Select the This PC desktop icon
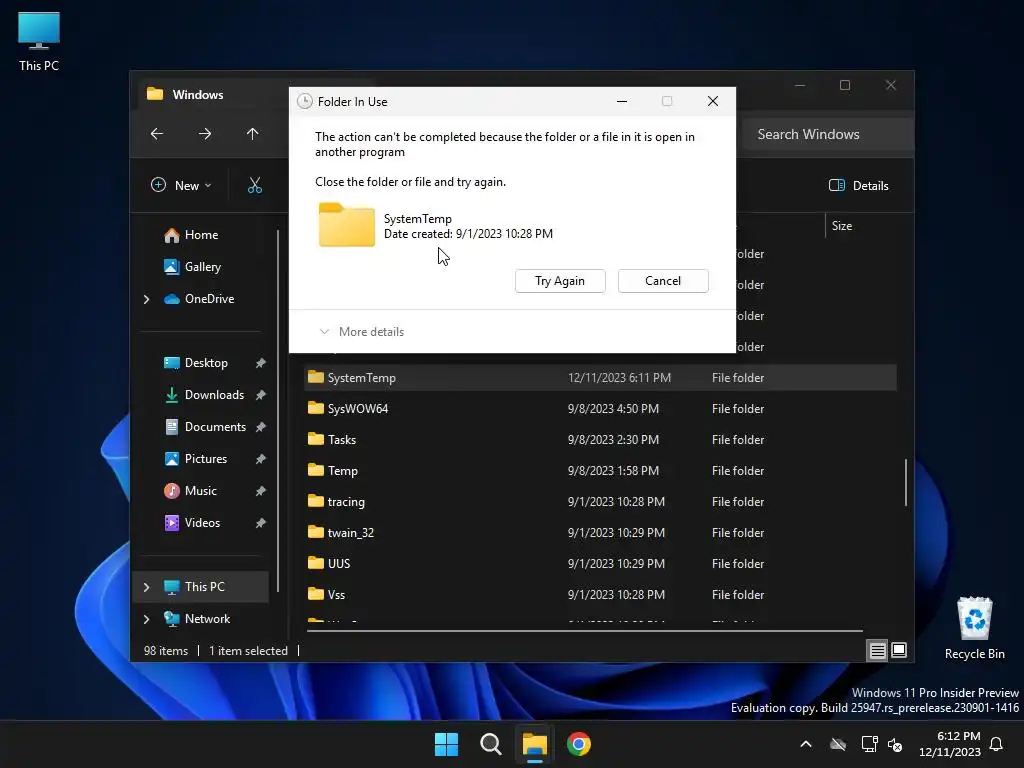Viewport: 1024px width, 768px height. [39, 42]
